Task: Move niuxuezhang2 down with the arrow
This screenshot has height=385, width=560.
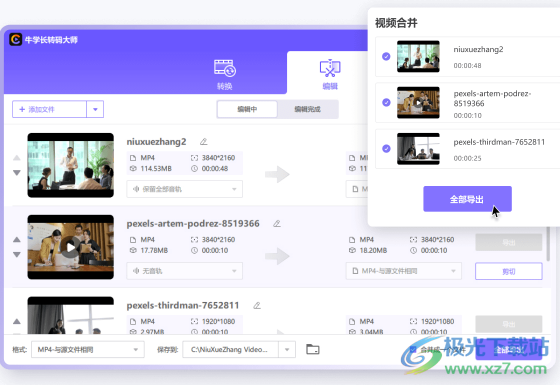Action: tap(17, 172)
